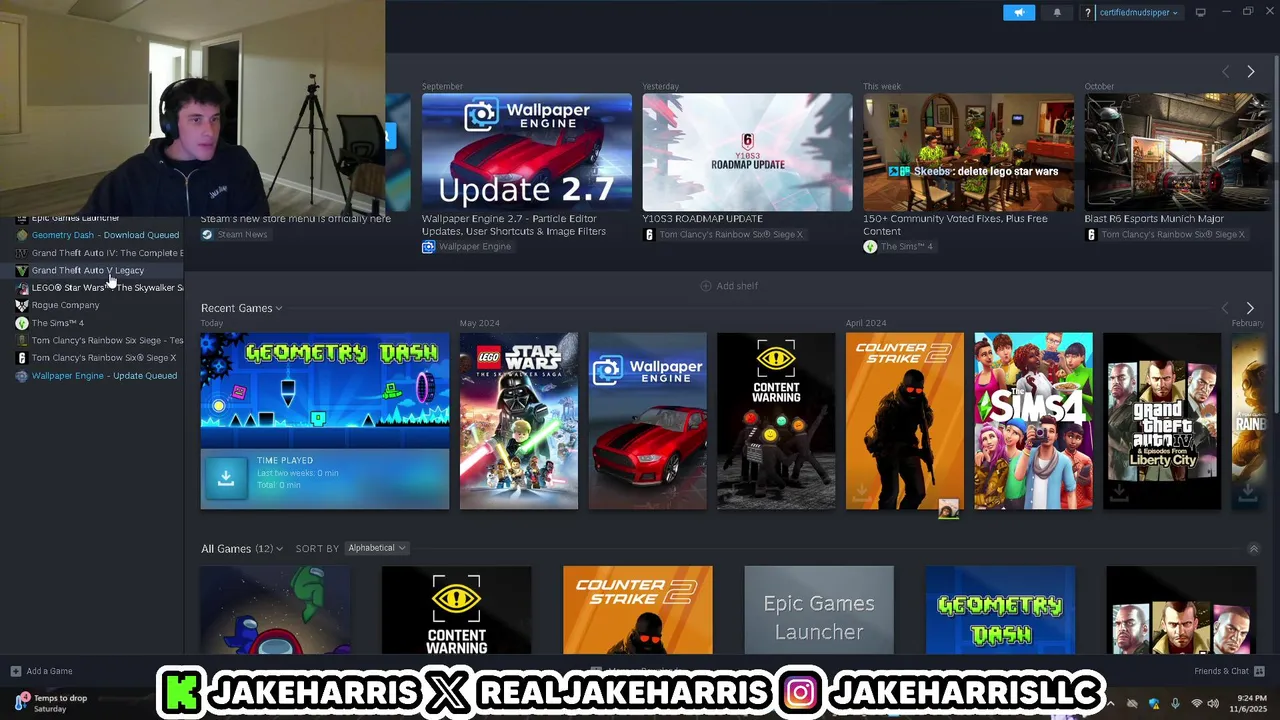Click Grand Theft Auto IV icon in sidebar
The width and height of the screenshot is (1280, 720).
[x=22, y=253]
